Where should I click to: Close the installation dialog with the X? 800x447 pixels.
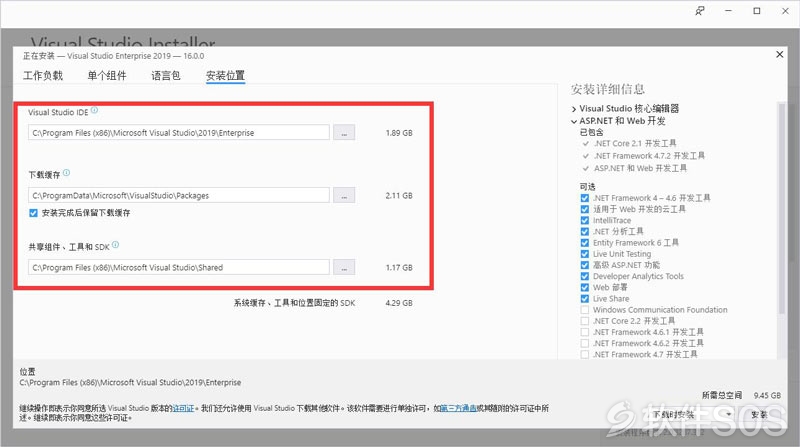pos(780,54)
